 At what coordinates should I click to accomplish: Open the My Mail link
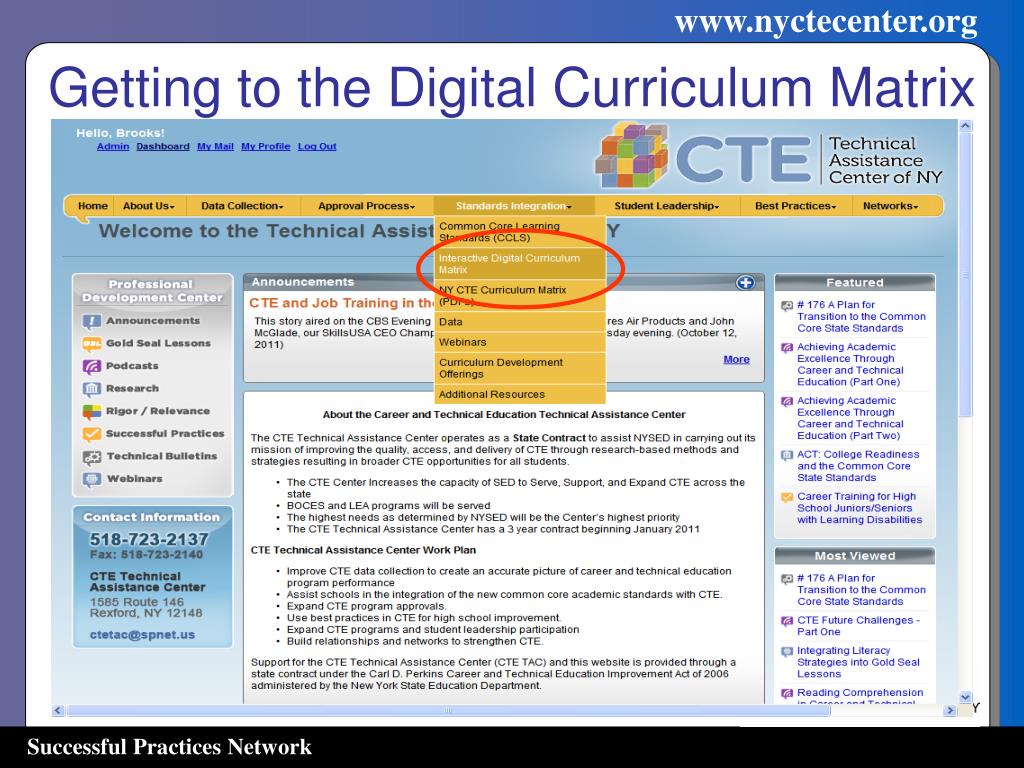coord(216,146)
